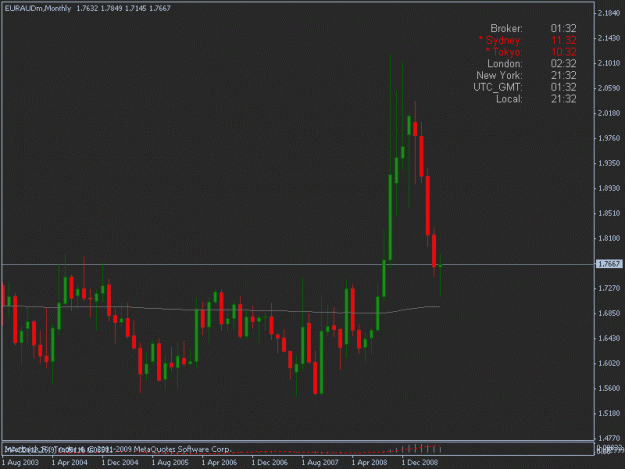Click the Local row time 21:32

(x=564, y=99)
